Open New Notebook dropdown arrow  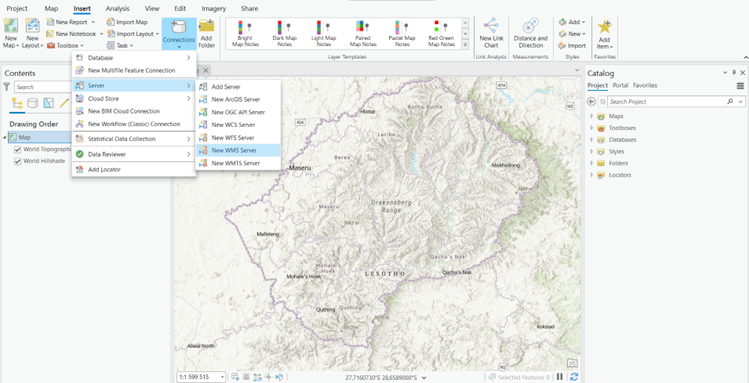[x=101, y=34]
